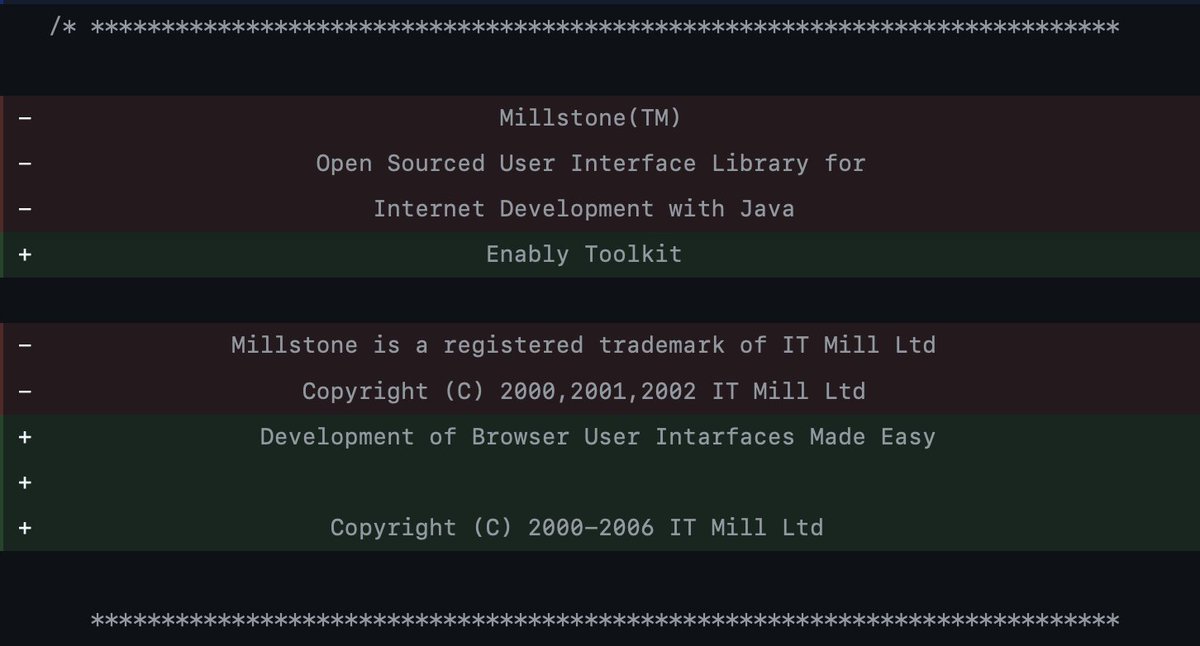Viewport: 1200px width, 646px height.
Task: Select 'Millstone is a registered trademark of IT Mill Ltd'
Action: pos(583,345)
